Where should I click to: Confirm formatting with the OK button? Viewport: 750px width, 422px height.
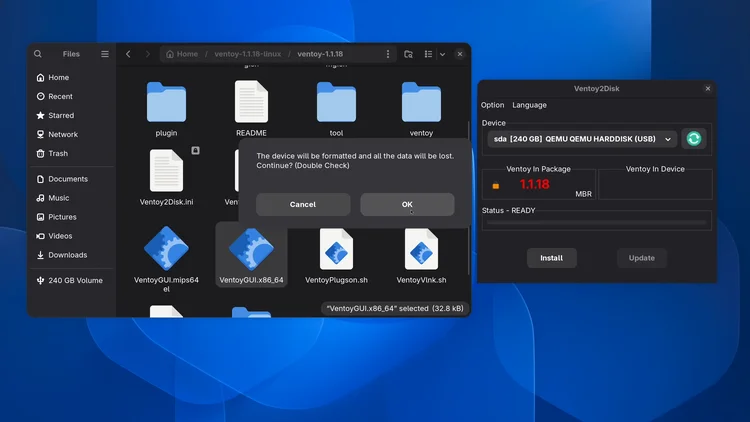click(407, 204)
